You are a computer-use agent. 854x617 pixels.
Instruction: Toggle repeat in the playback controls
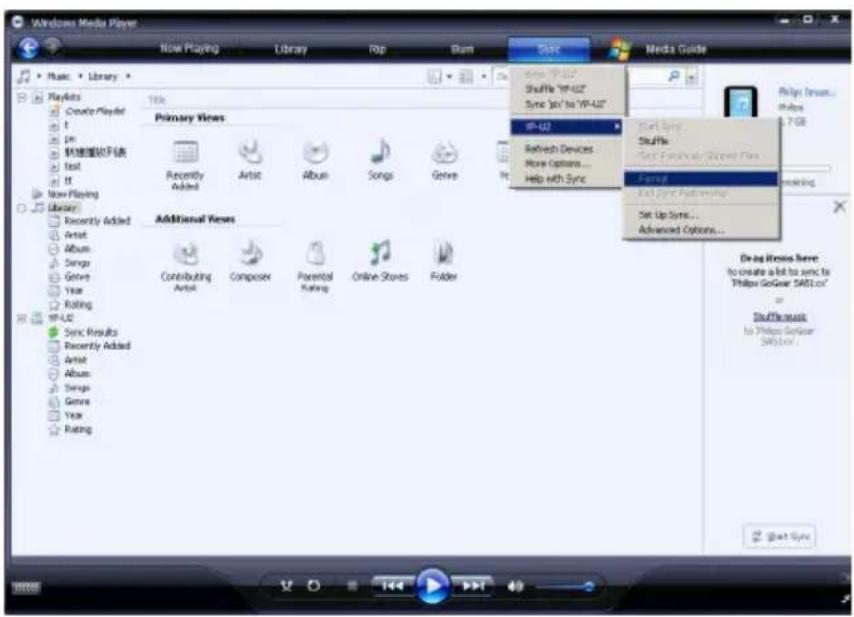(314, 586)
